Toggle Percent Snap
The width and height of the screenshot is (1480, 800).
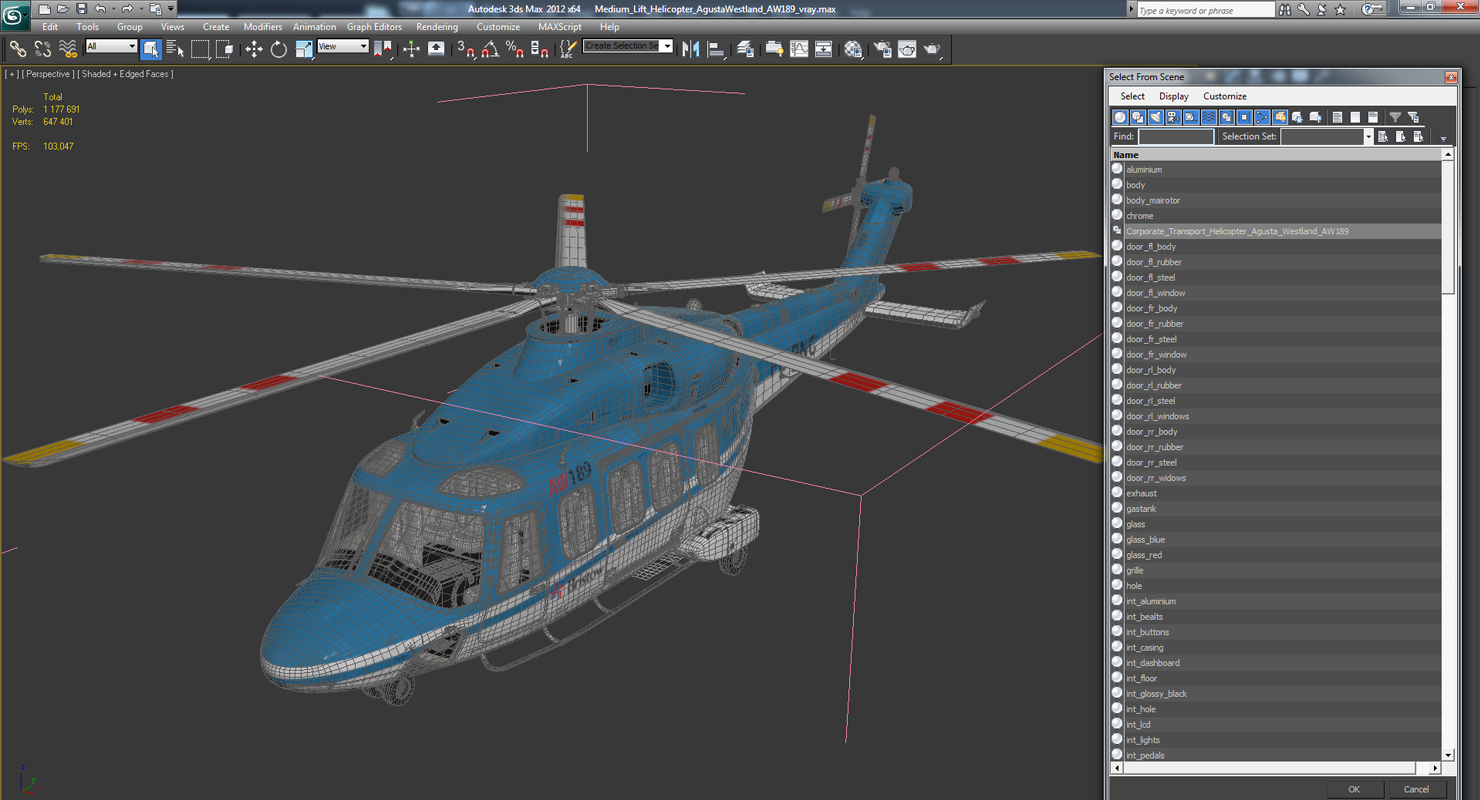(x=515, y=48)
